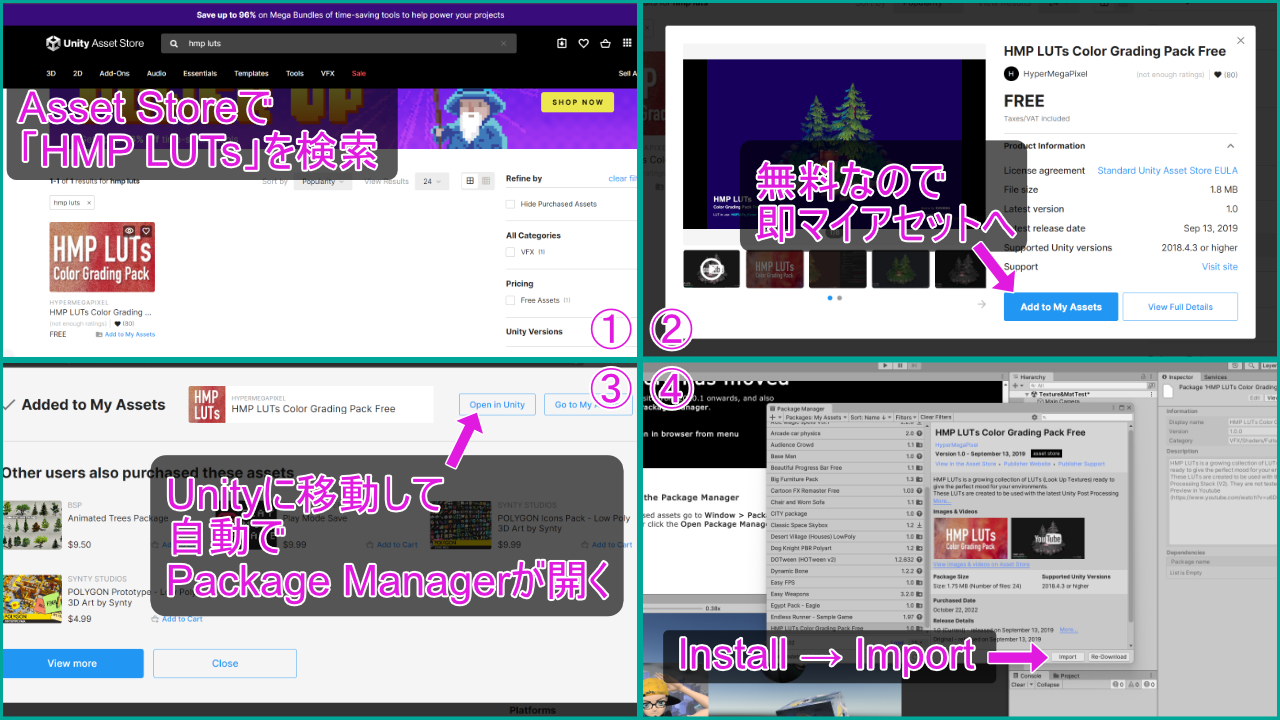Open Sort by Popularity dropdown
Screen dimensions: 1280x720
pos(322,182)
